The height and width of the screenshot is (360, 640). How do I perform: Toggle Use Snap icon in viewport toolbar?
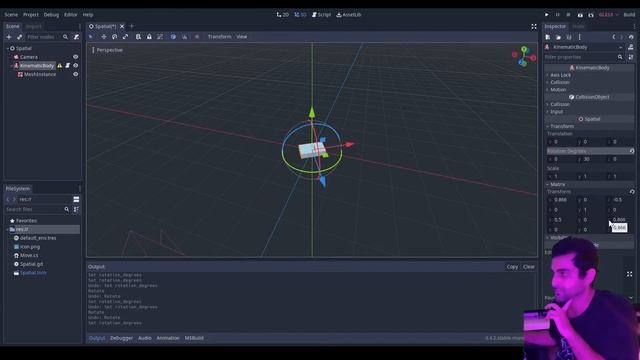(184, 37)
